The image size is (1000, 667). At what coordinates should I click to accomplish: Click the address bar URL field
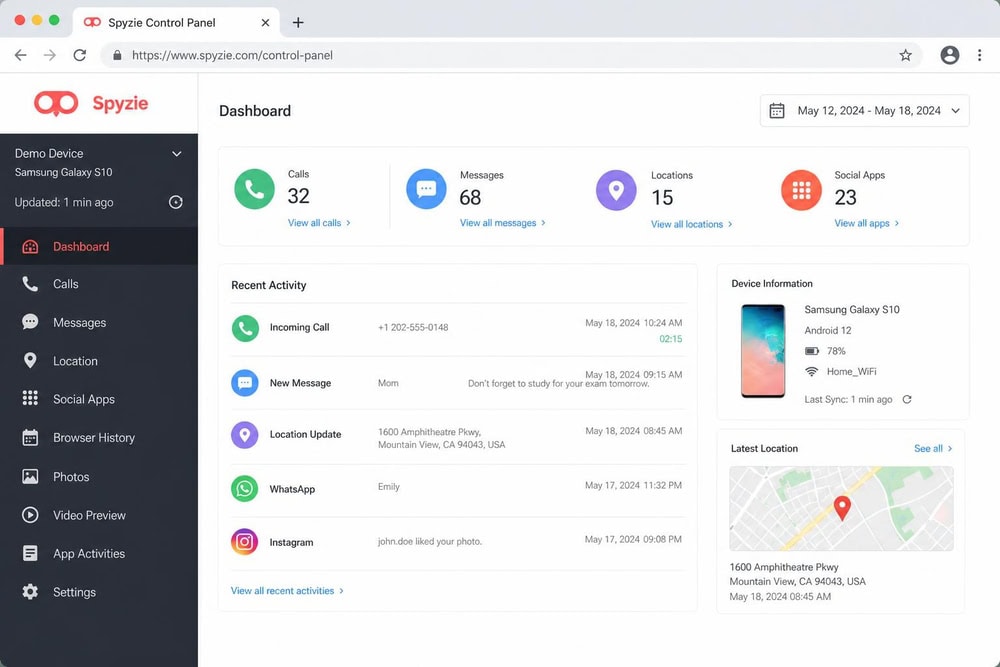pyautogui.click(x=511, y=55)
